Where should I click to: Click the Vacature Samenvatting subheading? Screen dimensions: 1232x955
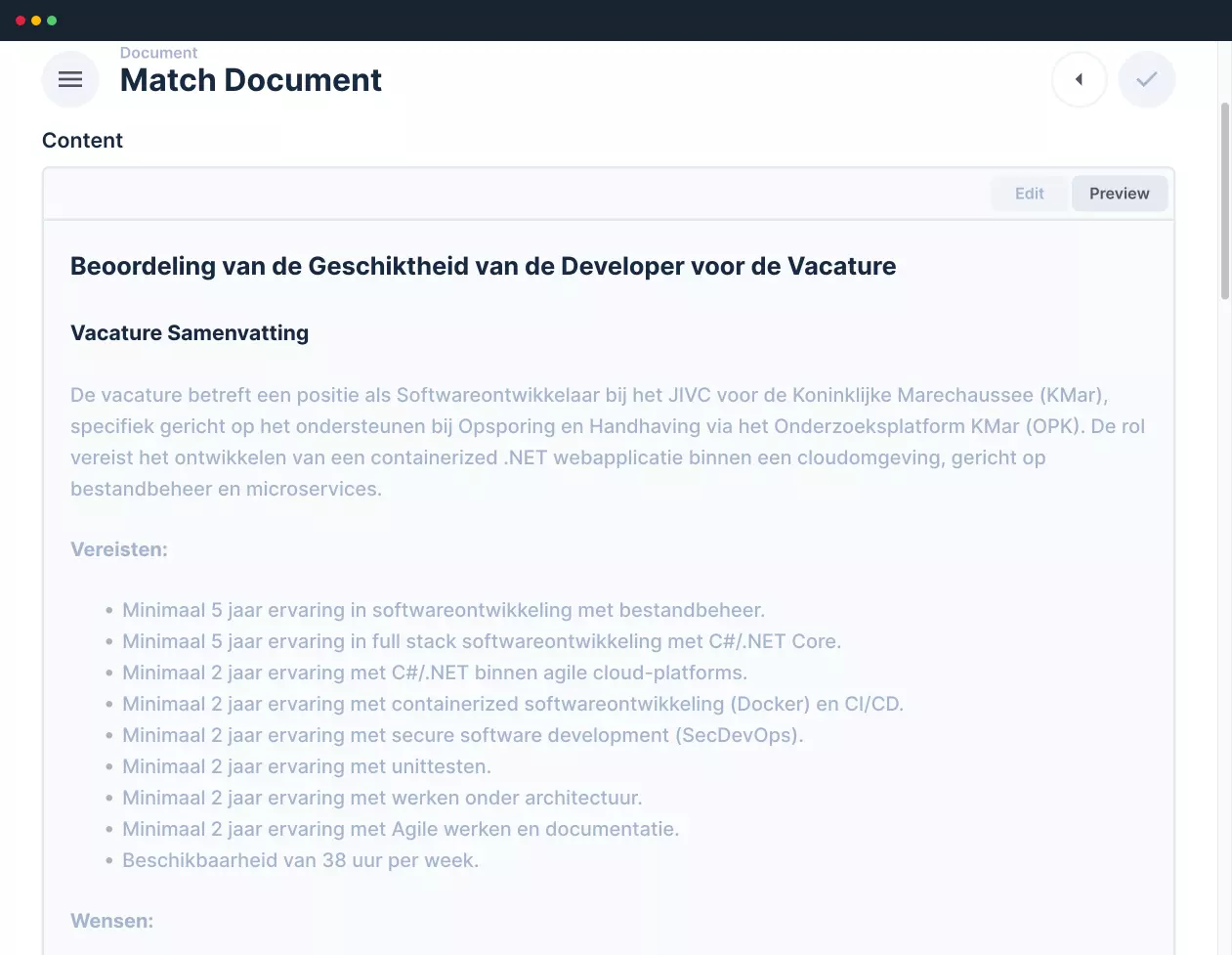[190, 333]
